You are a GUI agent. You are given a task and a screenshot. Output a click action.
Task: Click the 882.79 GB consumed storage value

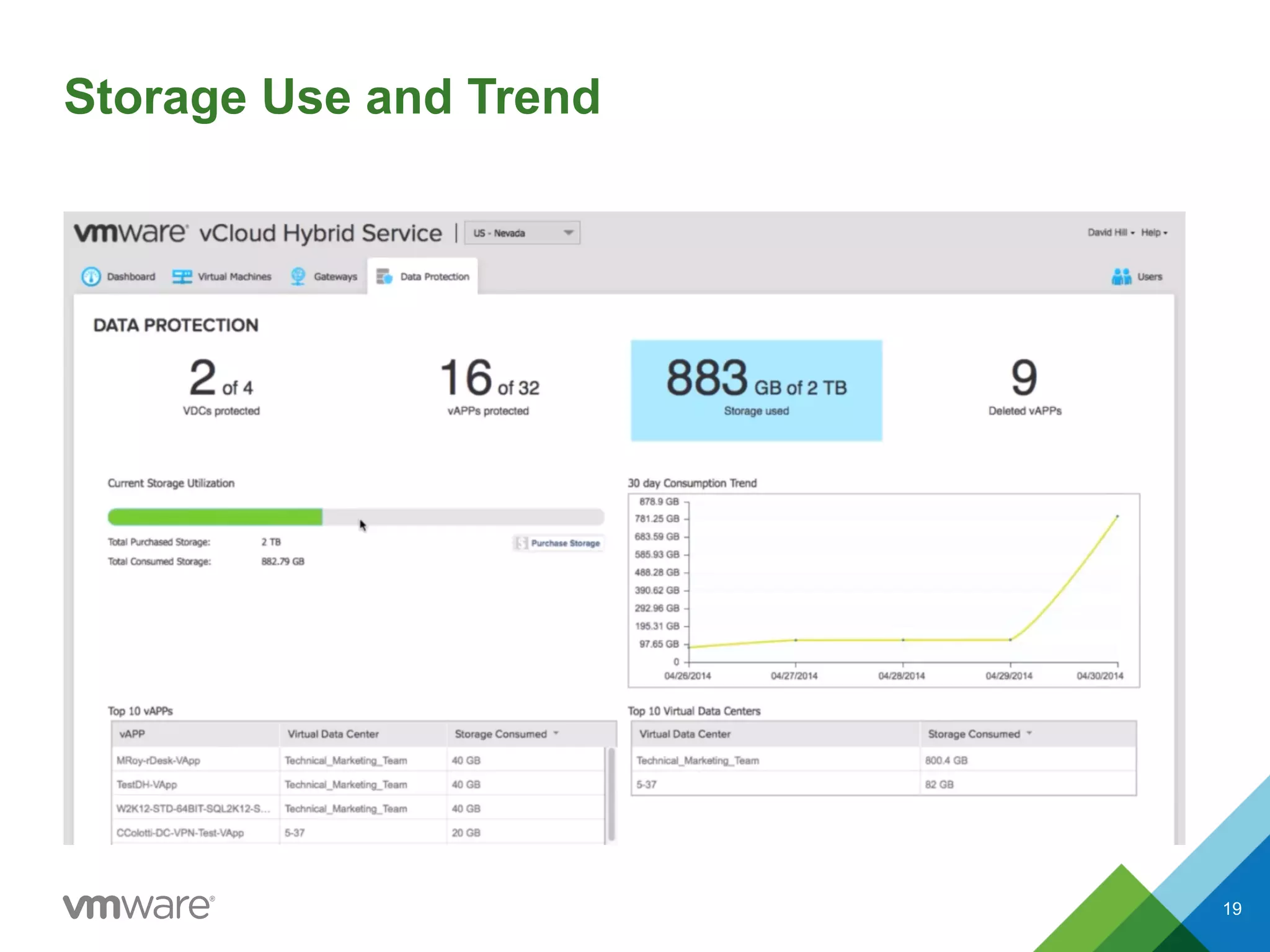click(x=283, y=561)
